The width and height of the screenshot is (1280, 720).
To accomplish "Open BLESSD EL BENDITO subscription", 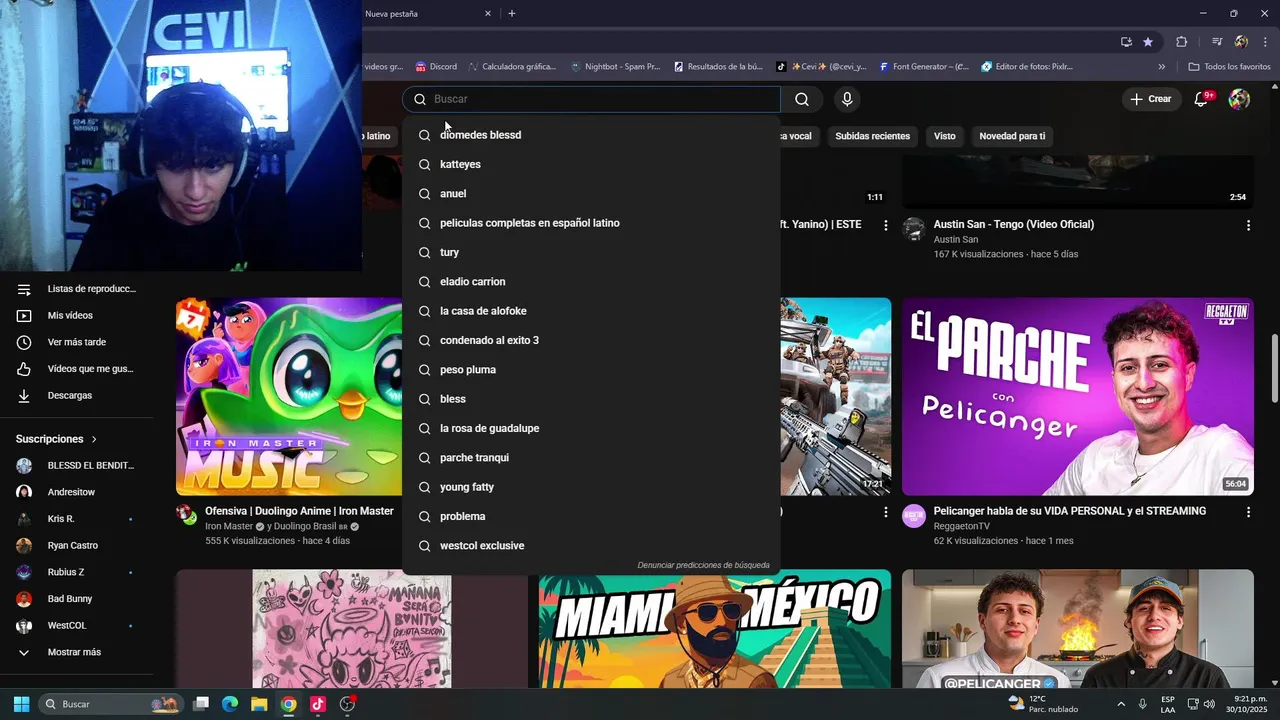I will [76, 466].
